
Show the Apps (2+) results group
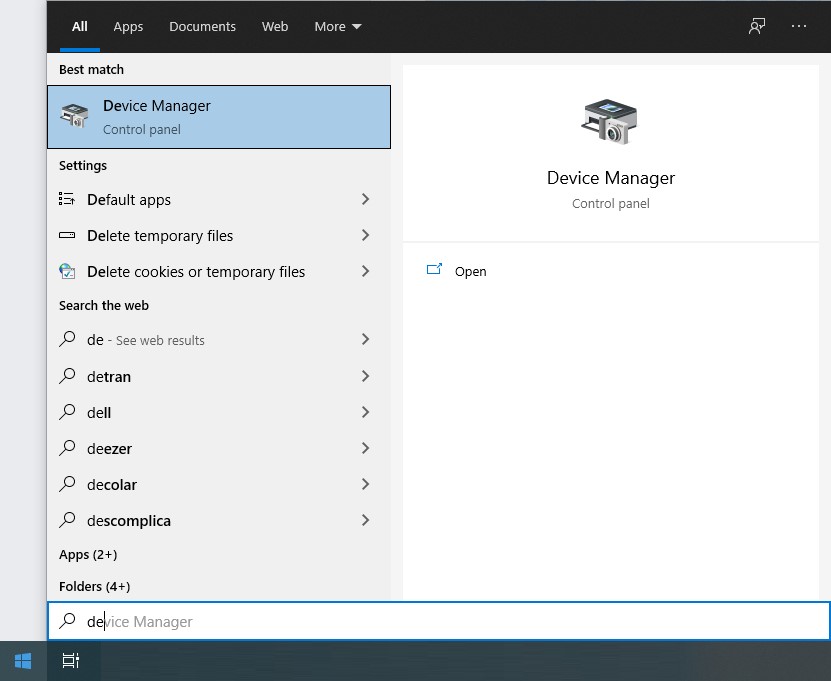coord(88,555)
